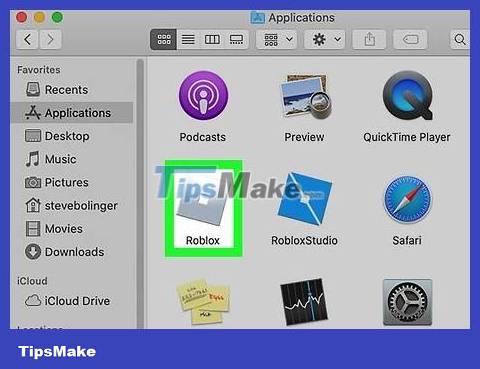Screen dimensions: 480x369
Task: Click the Applications folder icon in title bar
Action: coord(258,18)
